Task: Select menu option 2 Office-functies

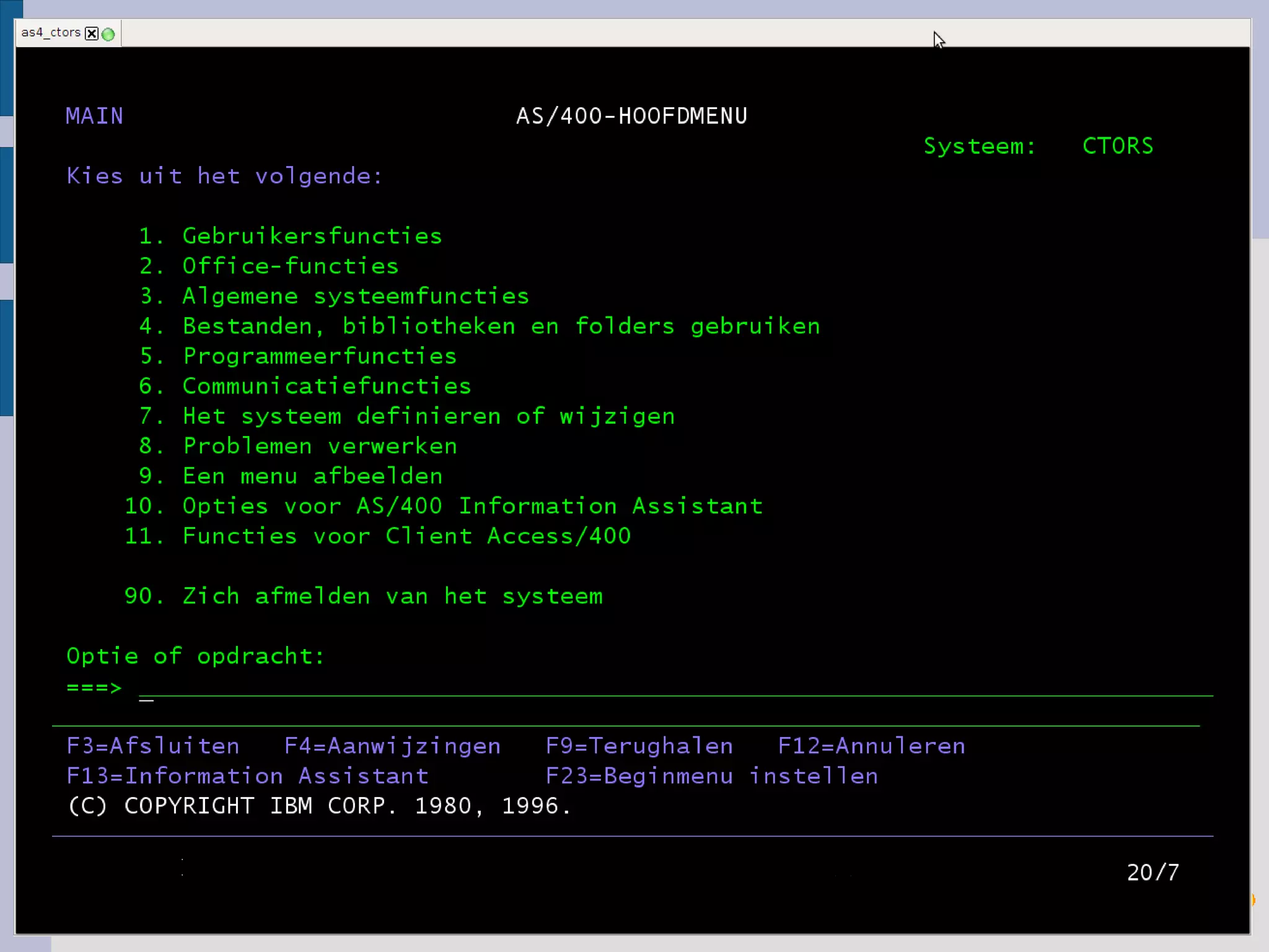Action: (290, 266)
